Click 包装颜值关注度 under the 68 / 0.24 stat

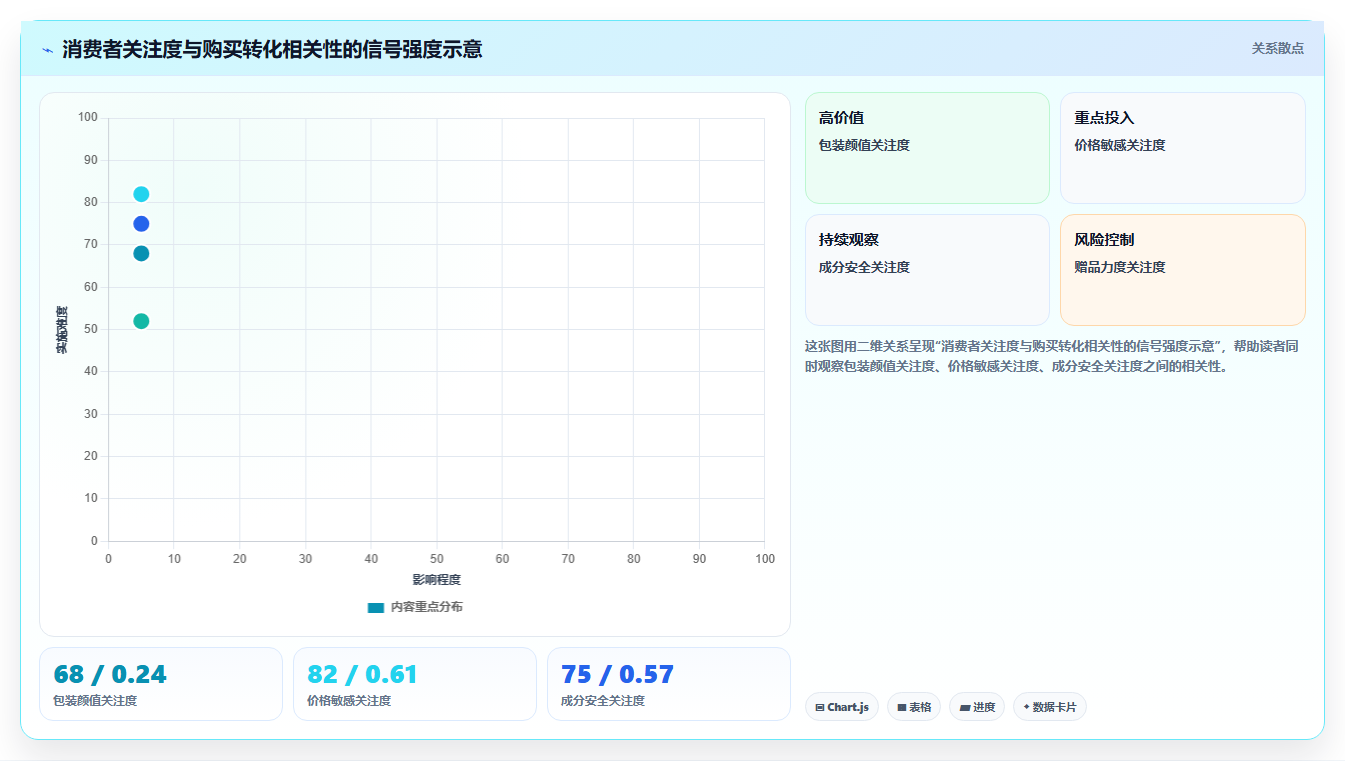tap(95, 701)
